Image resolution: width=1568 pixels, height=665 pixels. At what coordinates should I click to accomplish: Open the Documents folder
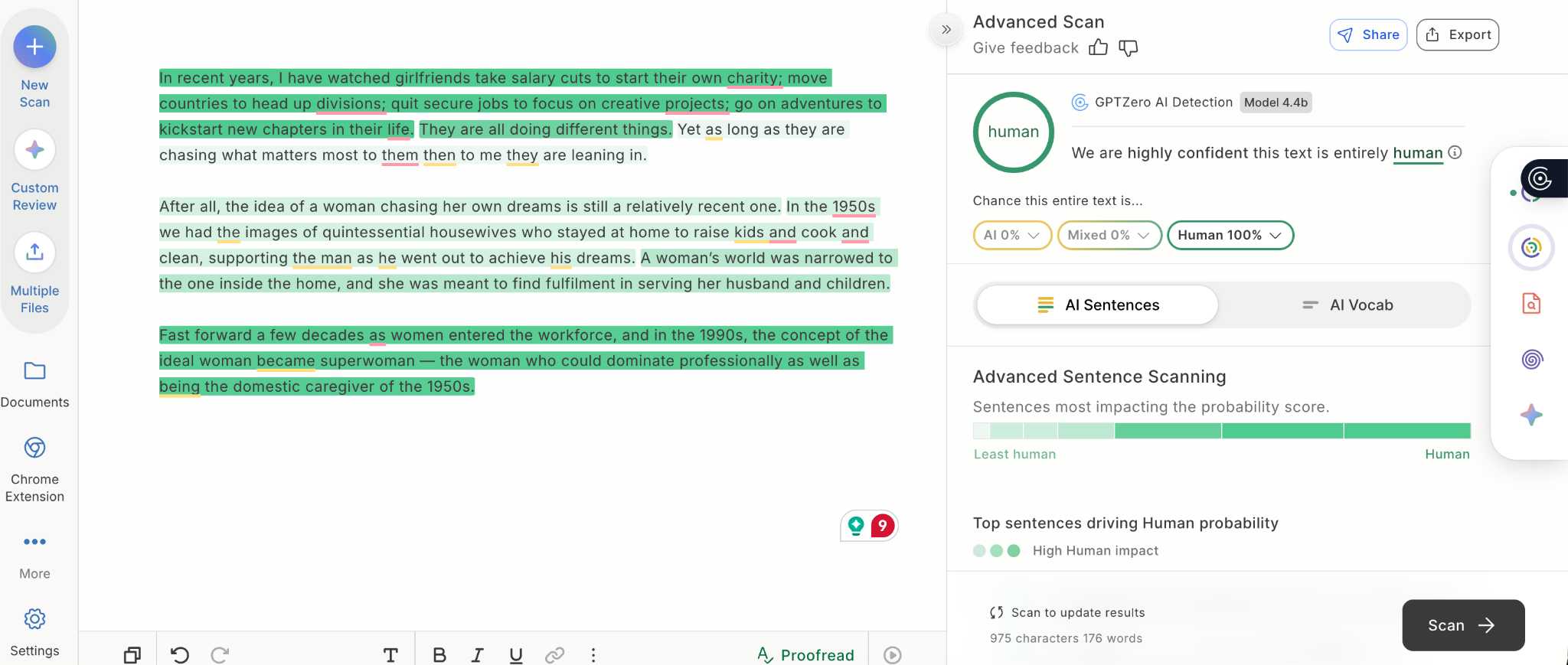coord(34,371)
